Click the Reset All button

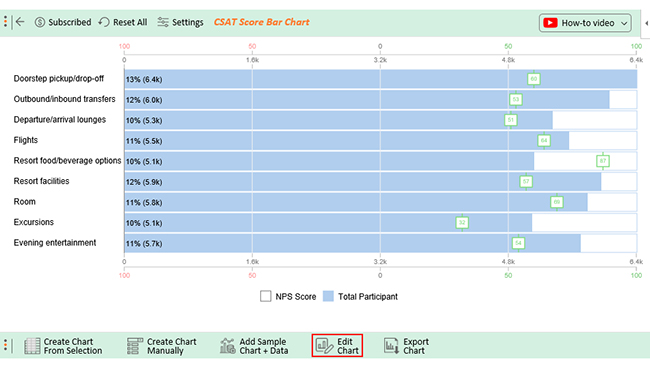click(x=123, y=22)
